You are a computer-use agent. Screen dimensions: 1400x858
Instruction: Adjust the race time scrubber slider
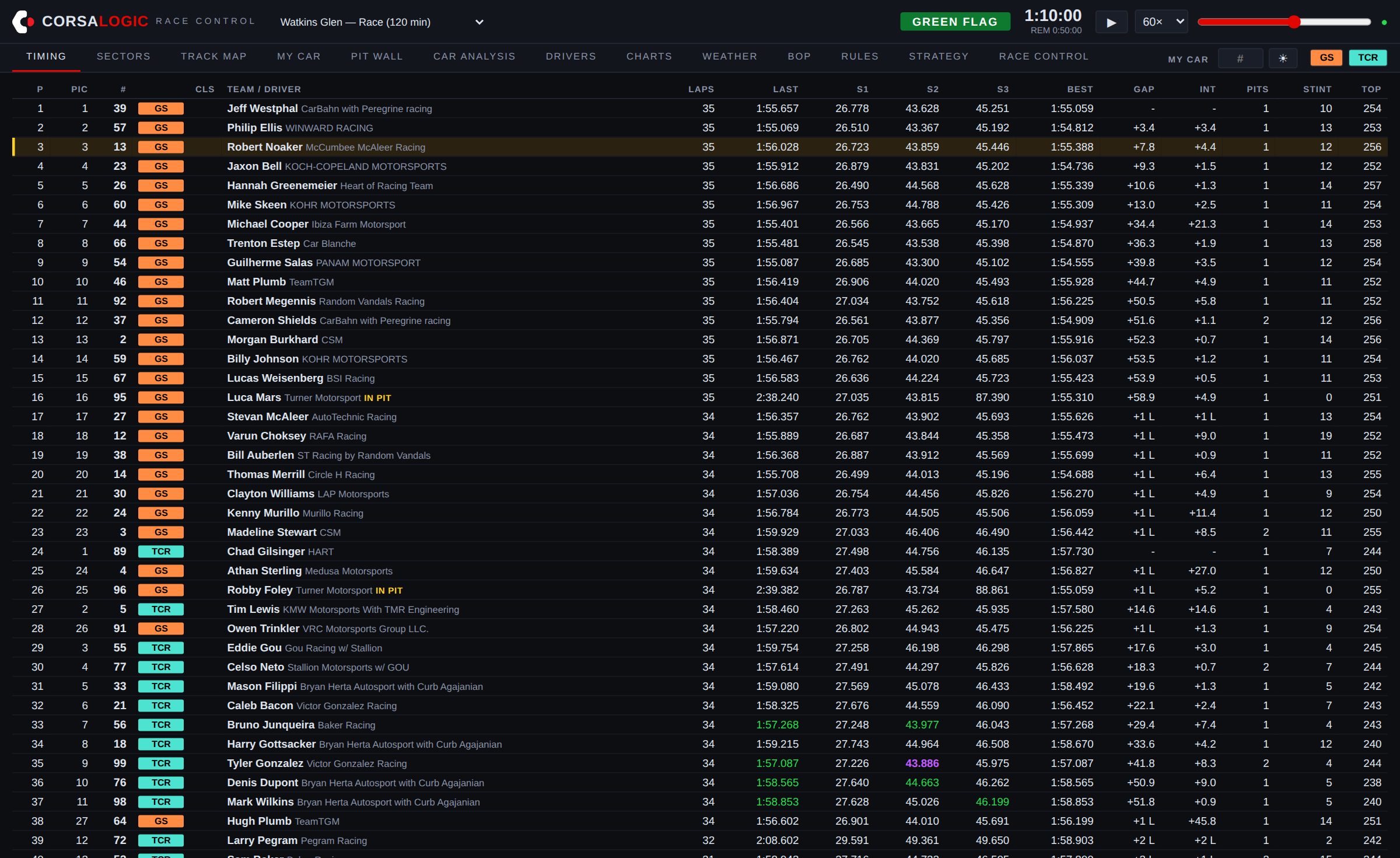point(1284,22)
